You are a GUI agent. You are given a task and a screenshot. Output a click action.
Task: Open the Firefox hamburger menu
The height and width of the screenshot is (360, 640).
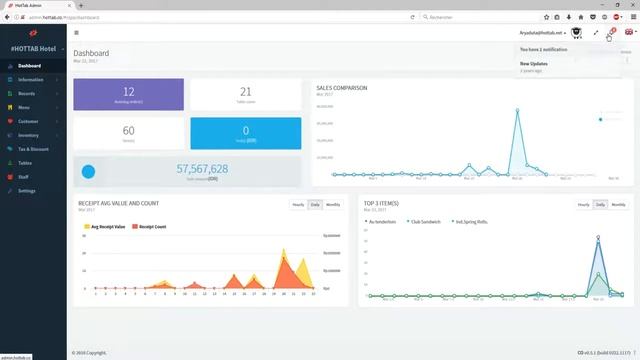tap(633, 17)
